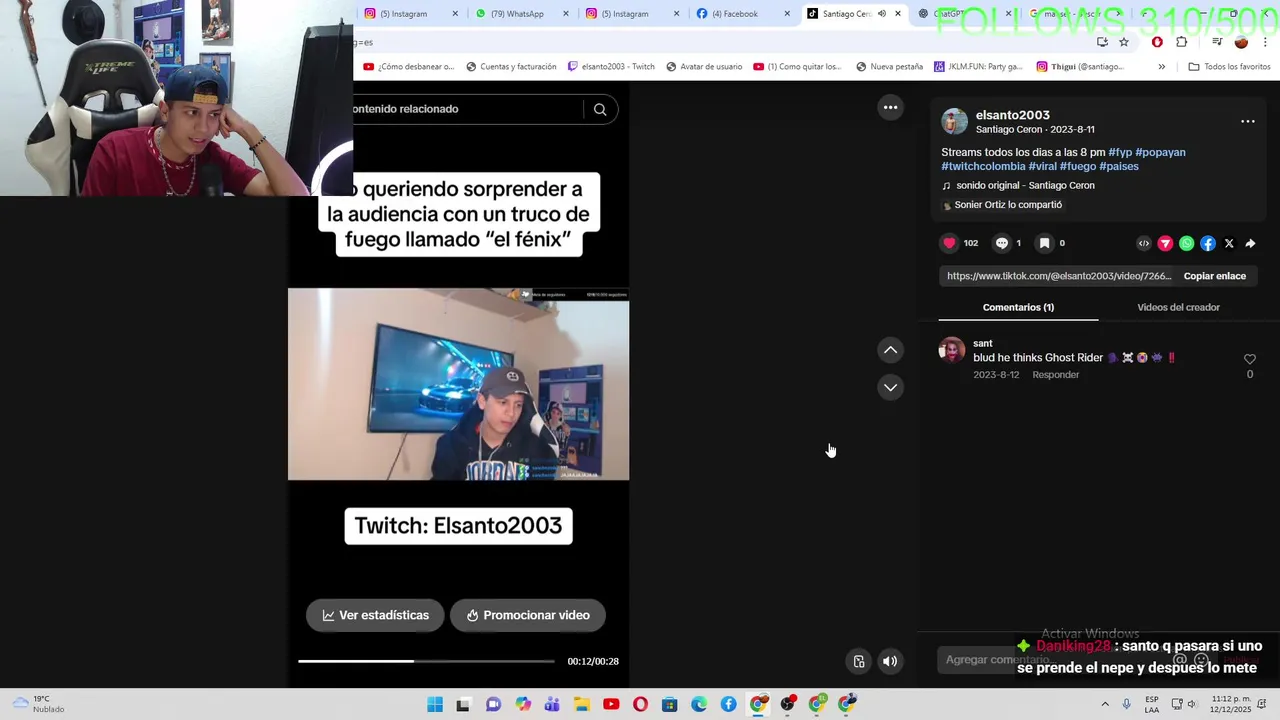
Task: Open the weather widget showing 19°C
Action: click(38, 704)
